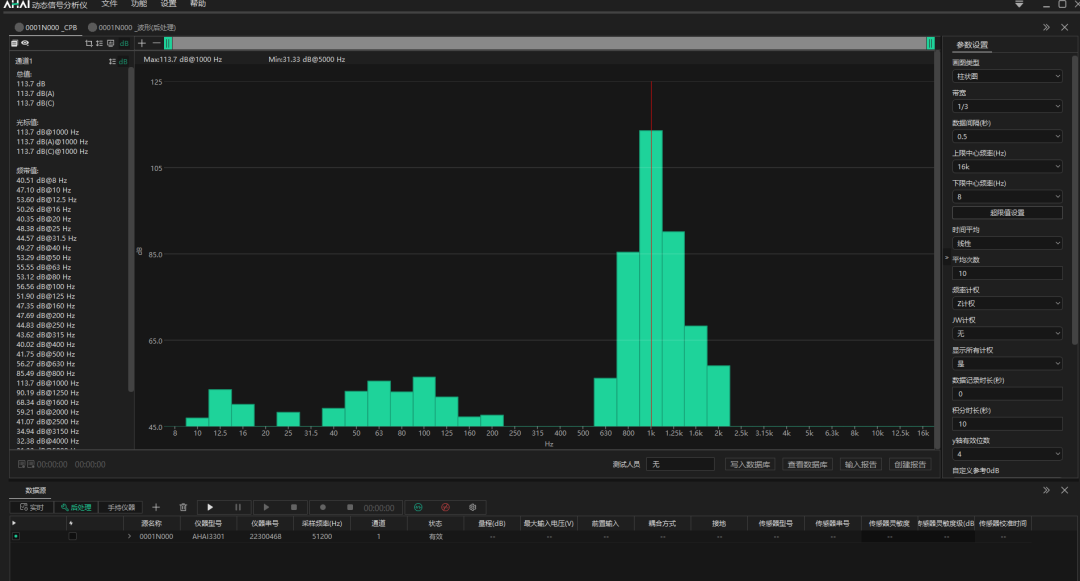Click the channel list vertical scrollbar
The width and height of the screenshot is (1080, 581).
pos(131,227)
